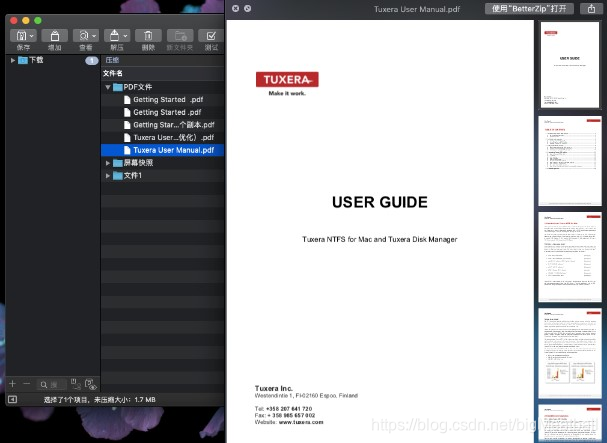Viewport: 607px width, 443px height.
Task: Click the status text showing 1.7 MB
Action: [99, 400]
